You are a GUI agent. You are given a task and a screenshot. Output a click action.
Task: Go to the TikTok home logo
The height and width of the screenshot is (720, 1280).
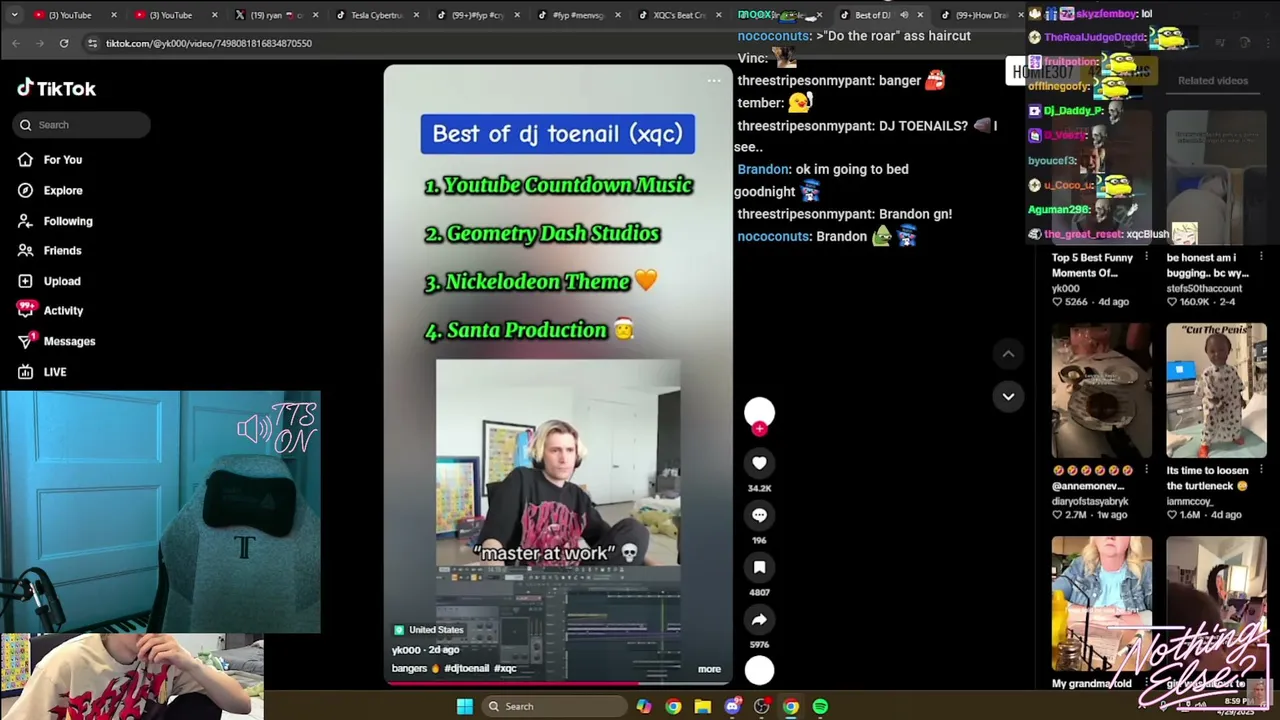coord(56,88)
